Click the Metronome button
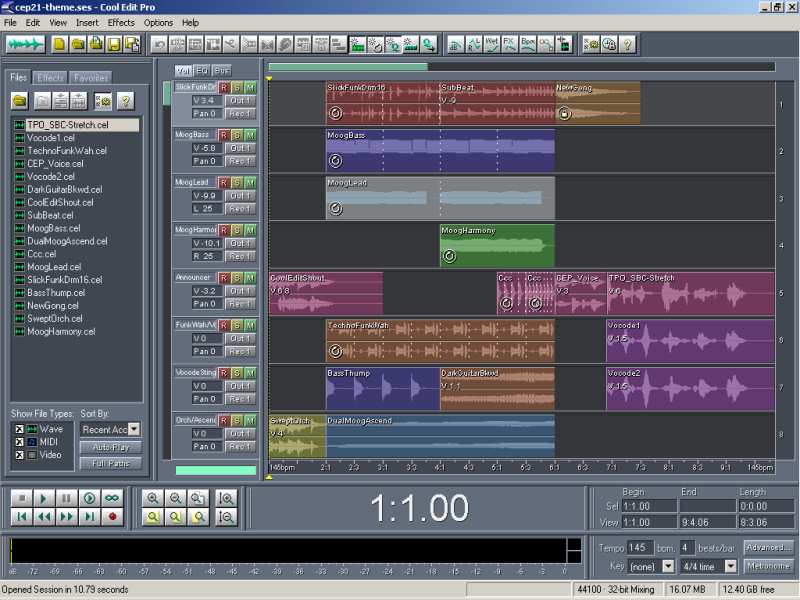The width and height of the screenshot is (800, 600). pyautogui.click(x=769, y=566)
